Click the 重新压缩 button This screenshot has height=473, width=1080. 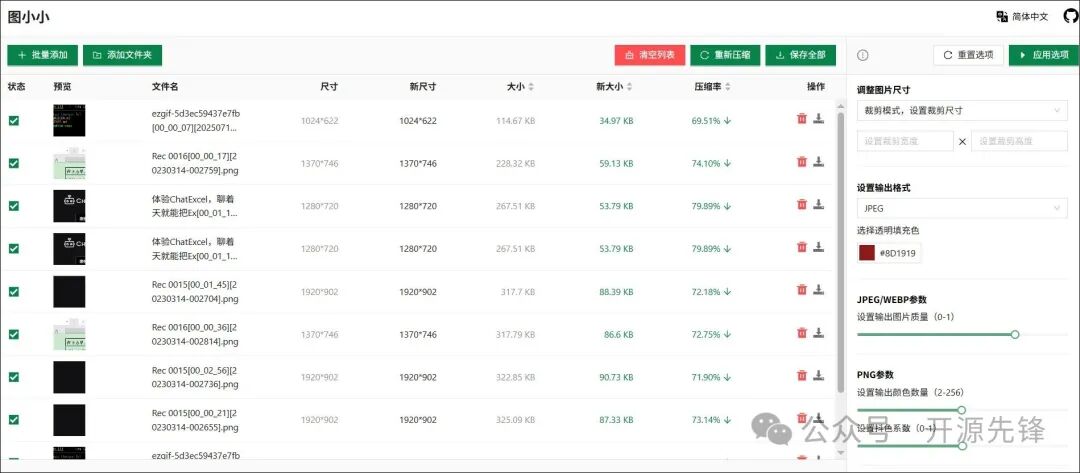[725, 55]
